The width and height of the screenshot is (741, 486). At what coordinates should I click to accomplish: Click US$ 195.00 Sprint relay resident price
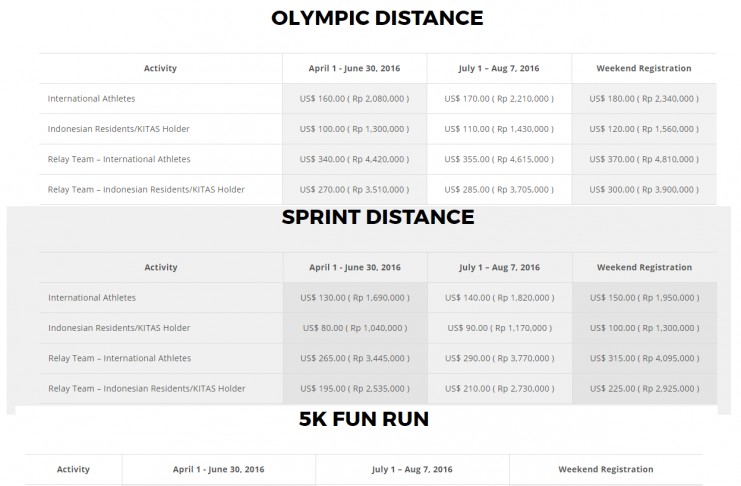tap(355, 389)
